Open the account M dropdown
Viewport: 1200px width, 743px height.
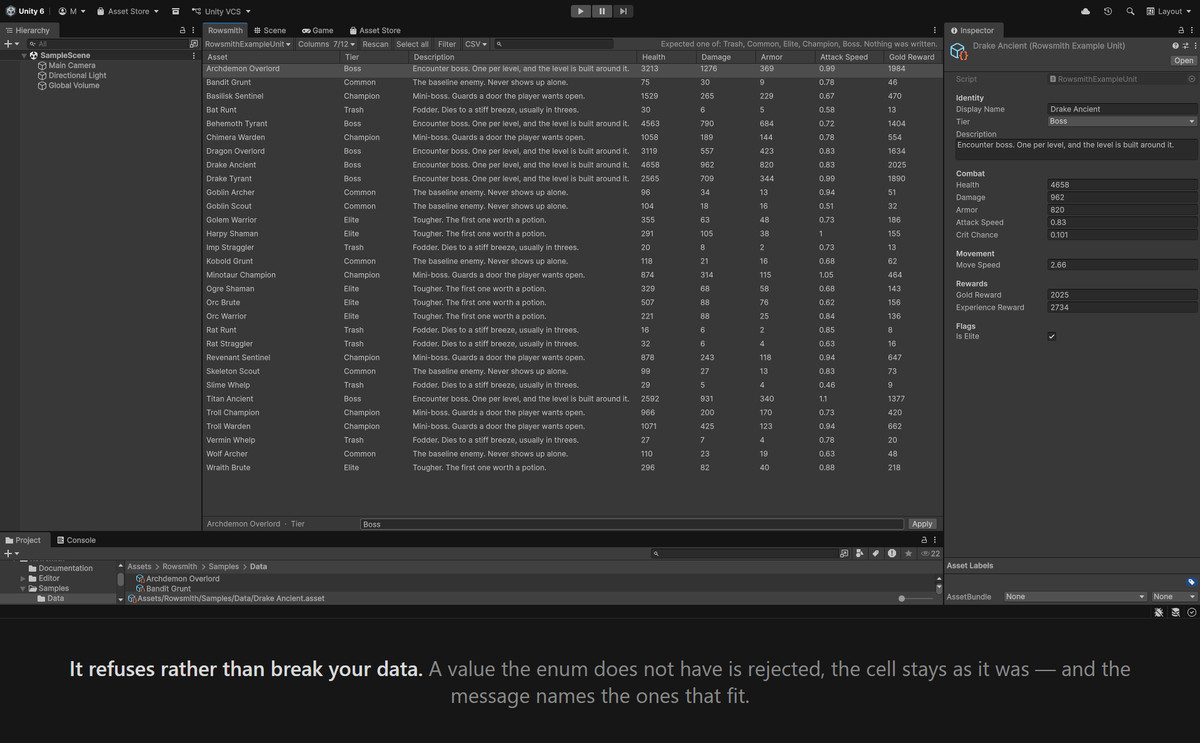click(72, 11)
